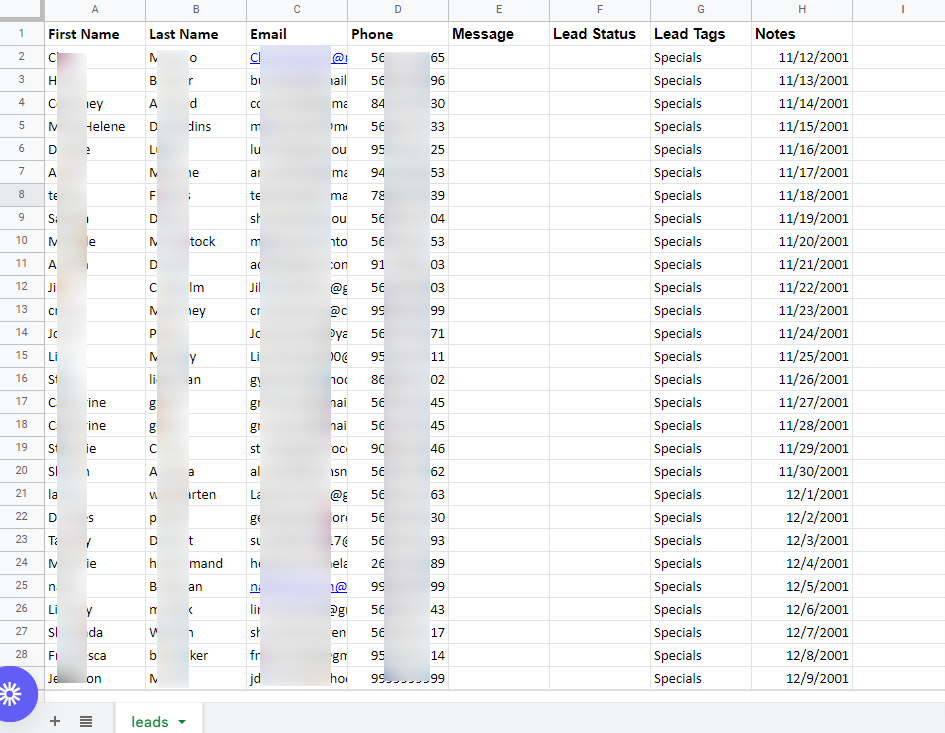
Task: Click the Last Name cell in row 10
Action: point(196,241)
